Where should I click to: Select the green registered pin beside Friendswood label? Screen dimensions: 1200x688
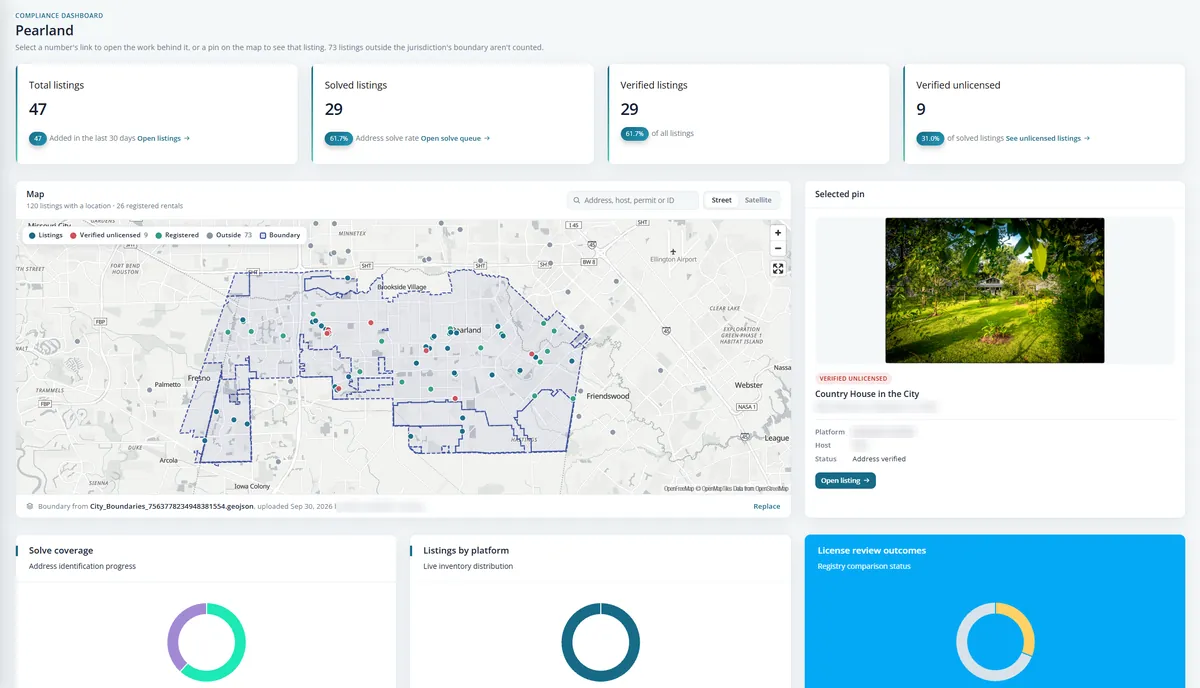click(x=573, y=398)
